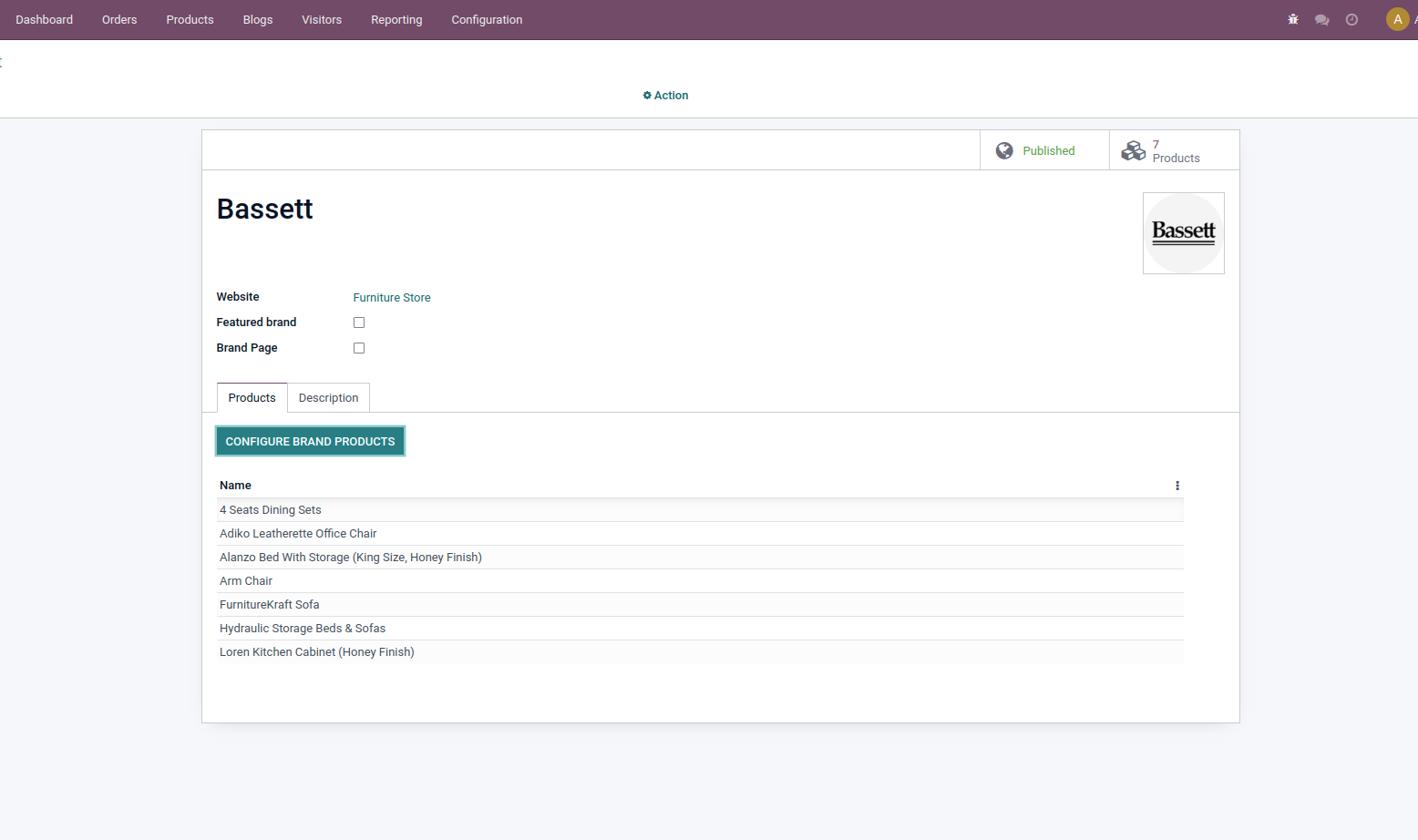Open the activities clock icon
Screen dimensions: 1418x840
[1351, 19]
